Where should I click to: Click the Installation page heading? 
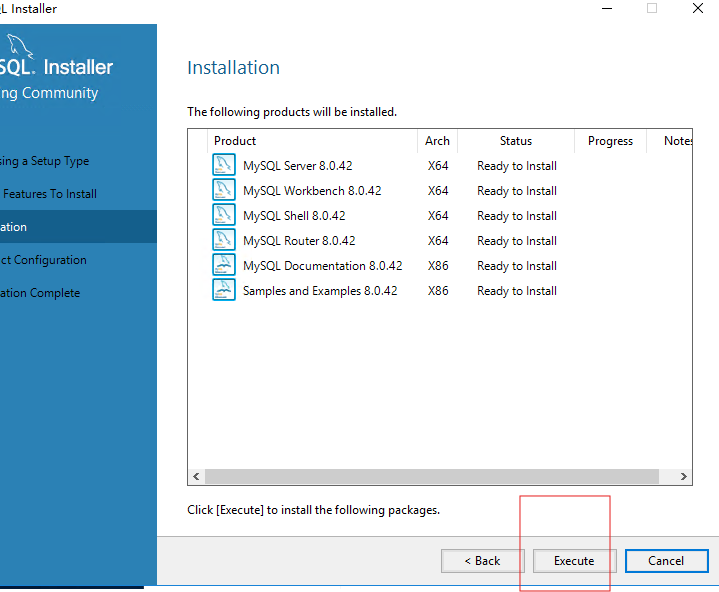(233, 67)
